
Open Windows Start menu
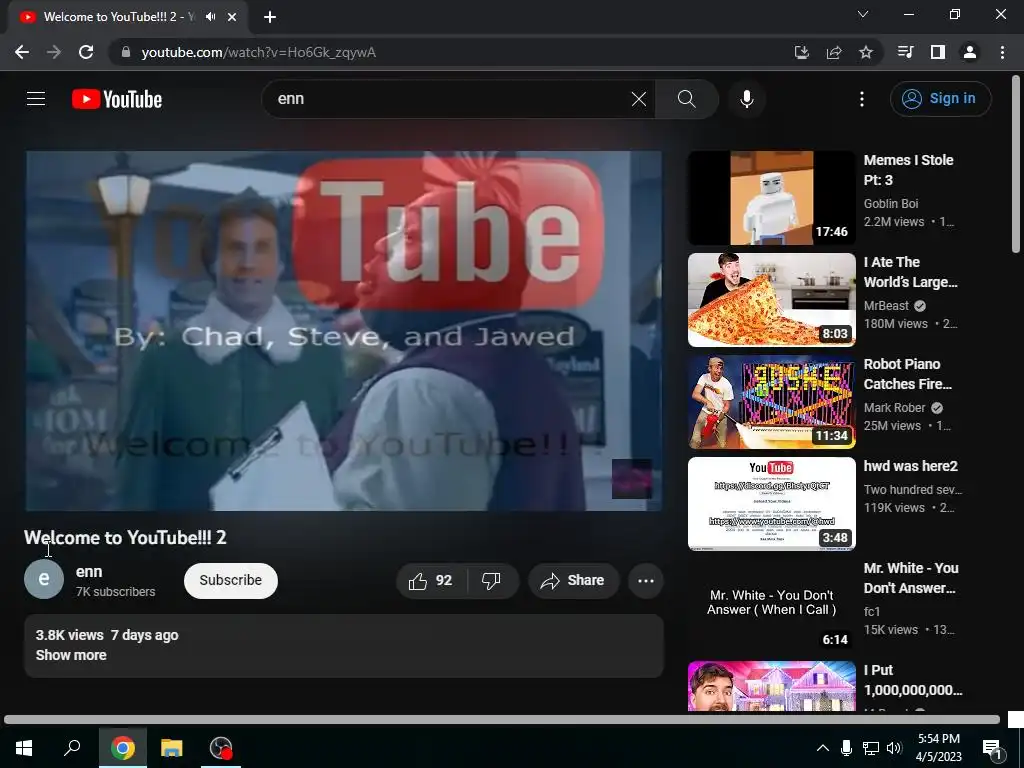coord(24,748)
